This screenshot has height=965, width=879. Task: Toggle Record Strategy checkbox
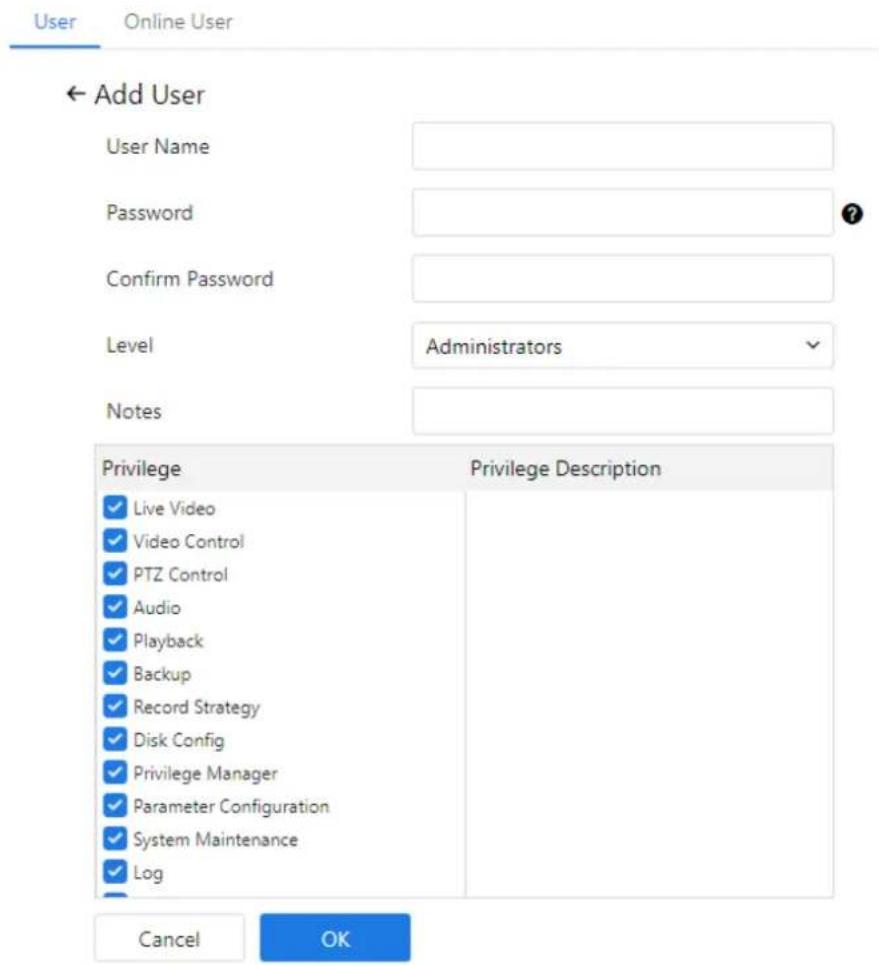point(115,707)
